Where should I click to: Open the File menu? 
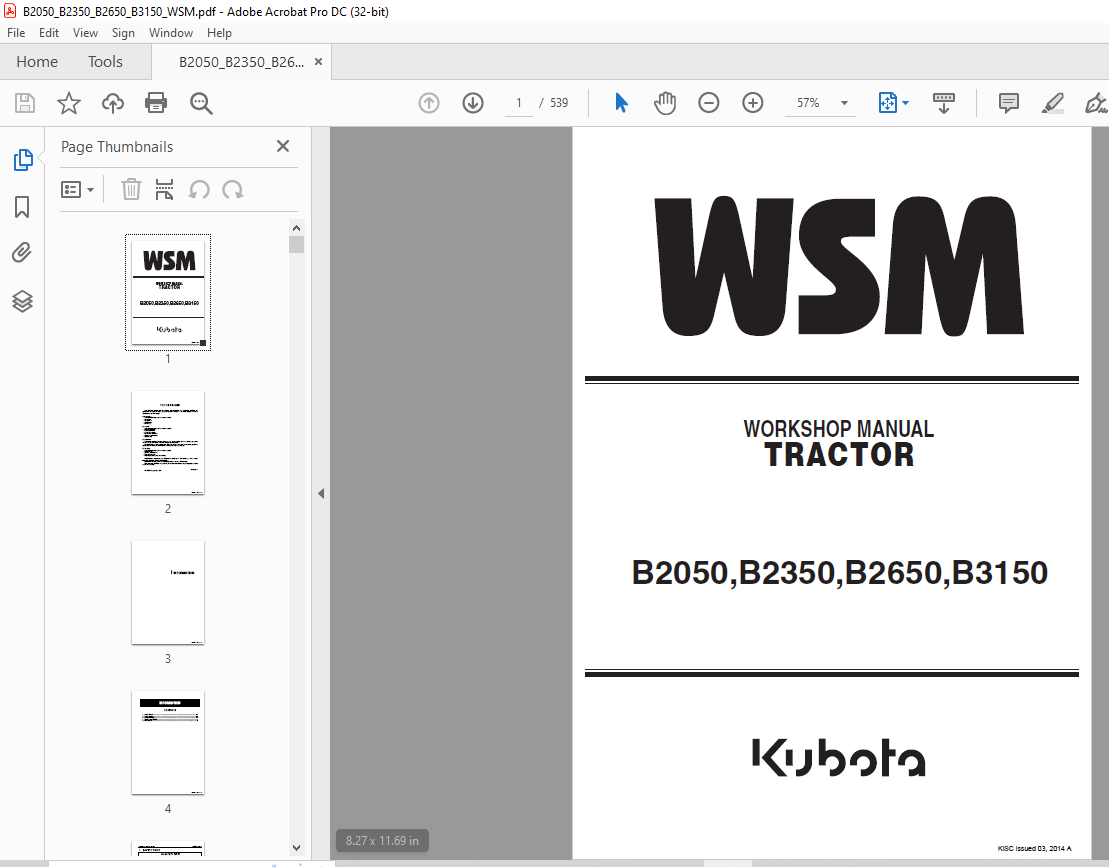[x=16, y=33]
